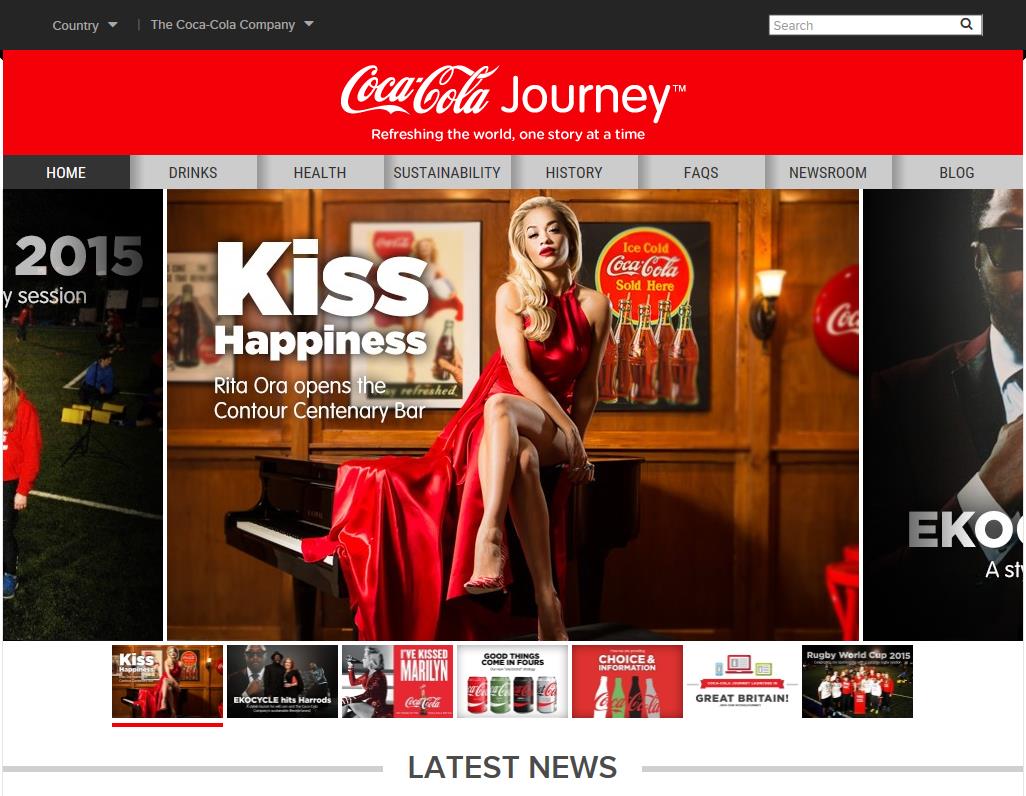
Task: Select the Great Britain launch thumbnail
Action: 742,681
